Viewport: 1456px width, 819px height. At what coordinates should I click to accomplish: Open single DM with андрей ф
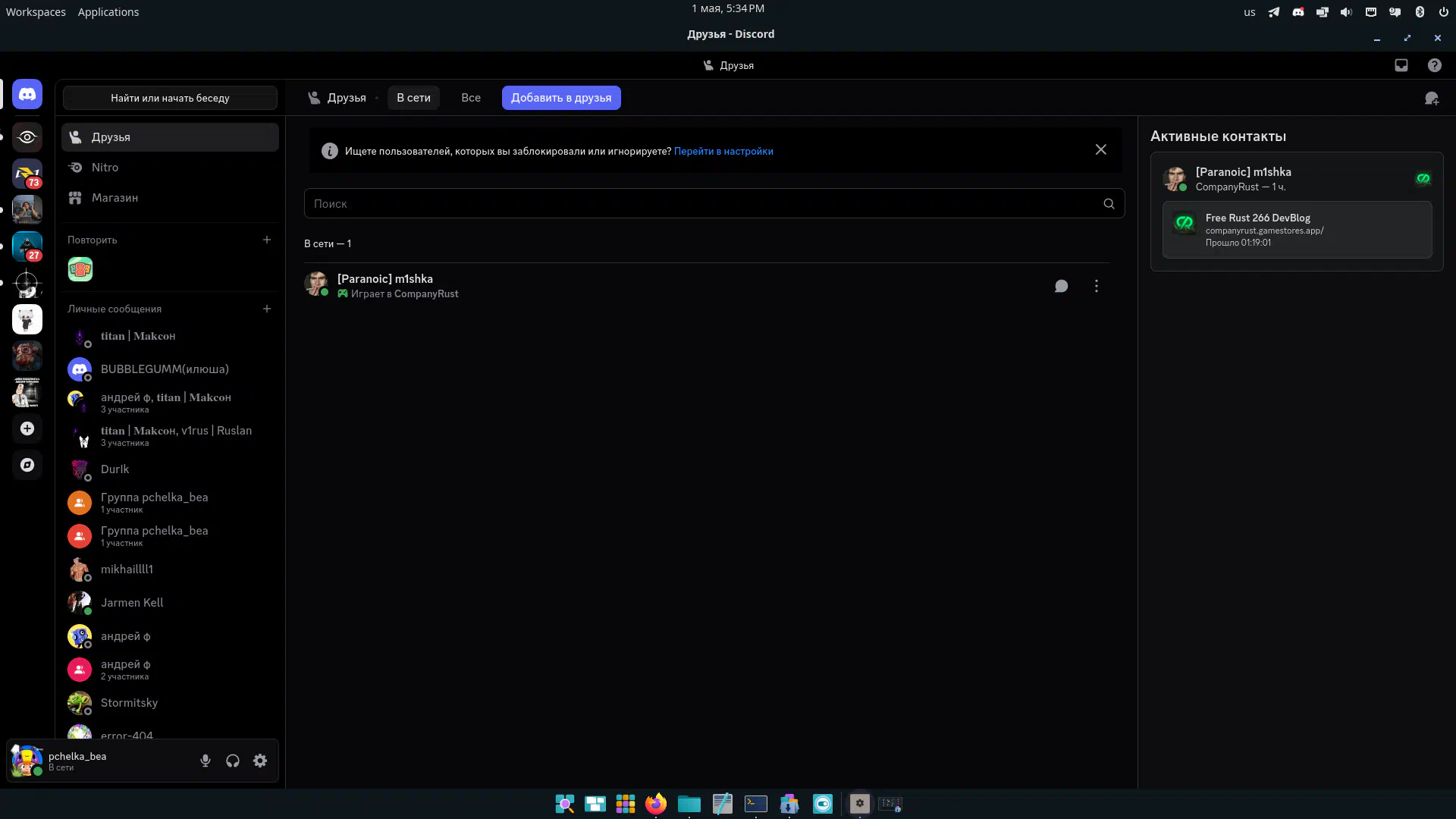pos(170,636)
